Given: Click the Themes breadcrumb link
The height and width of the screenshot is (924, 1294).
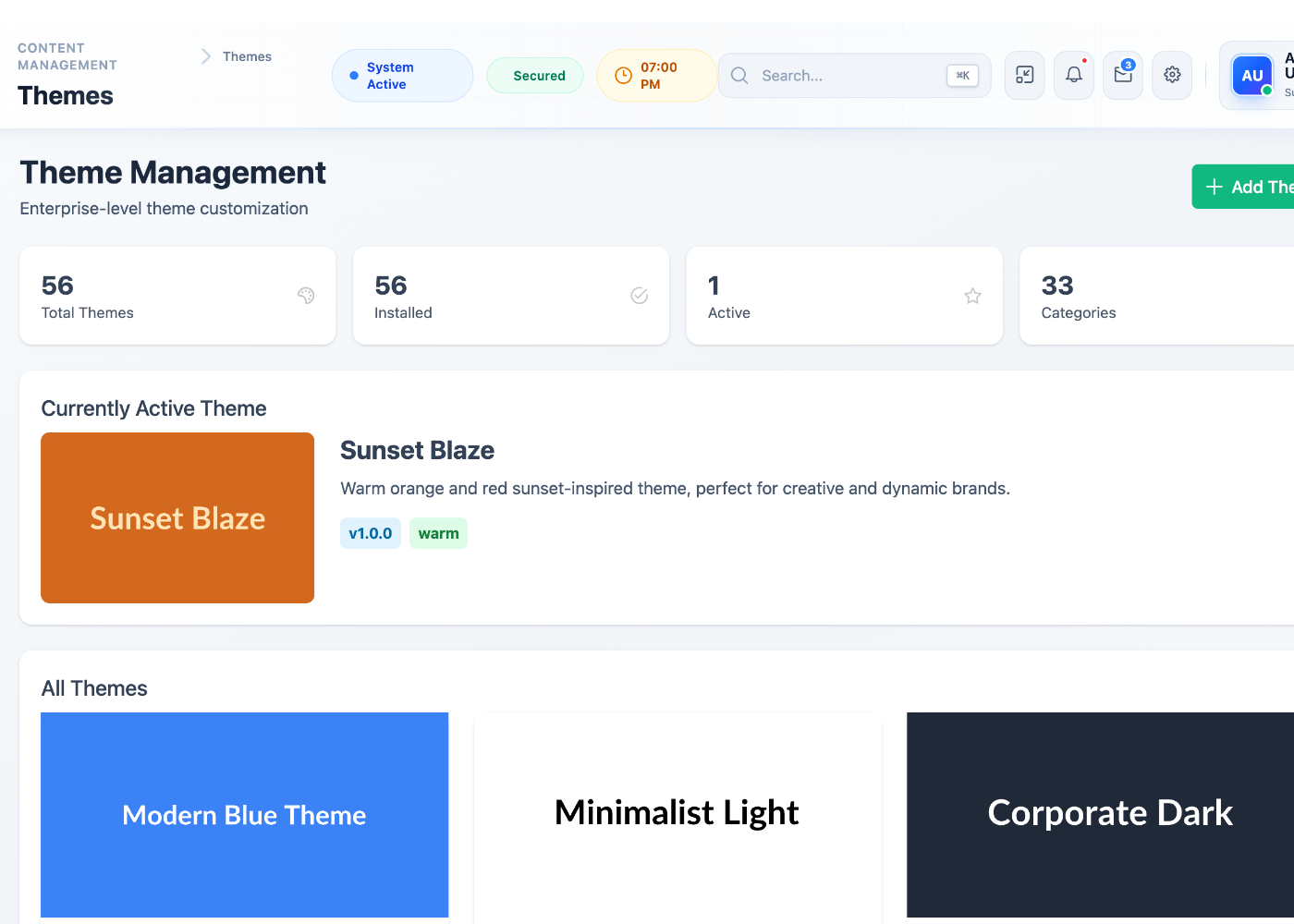Looking at the screenshot, I should (247, 56).
